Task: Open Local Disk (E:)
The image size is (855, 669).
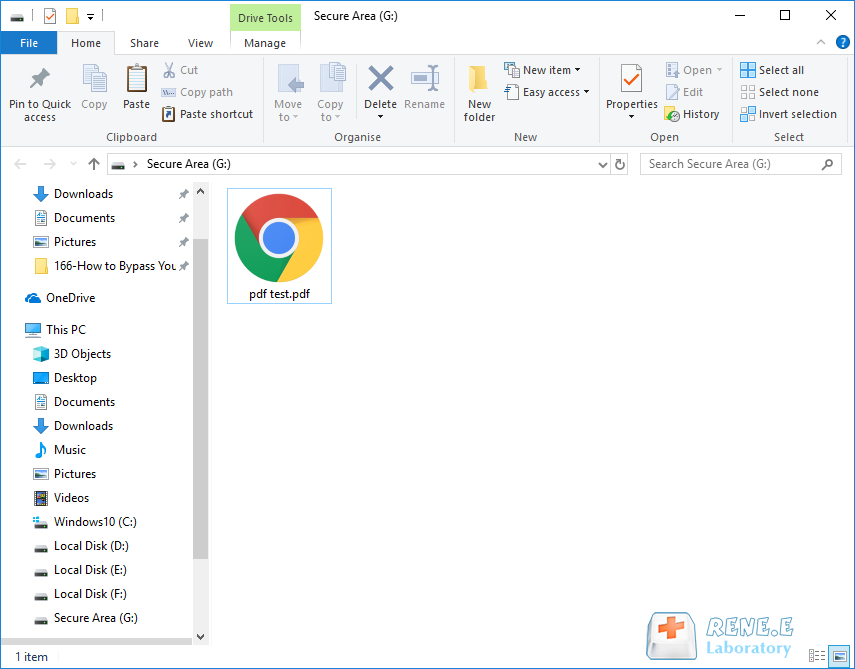Action: [80, 570]
